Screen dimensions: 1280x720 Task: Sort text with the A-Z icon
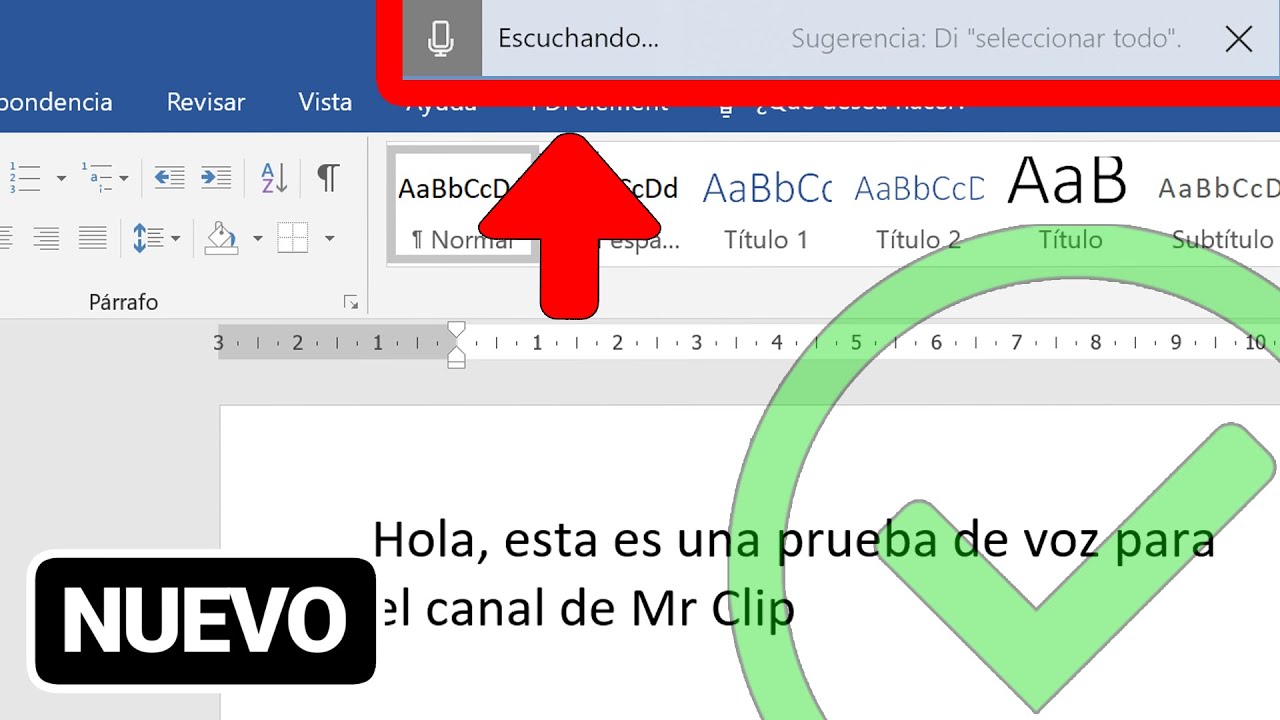274,178
